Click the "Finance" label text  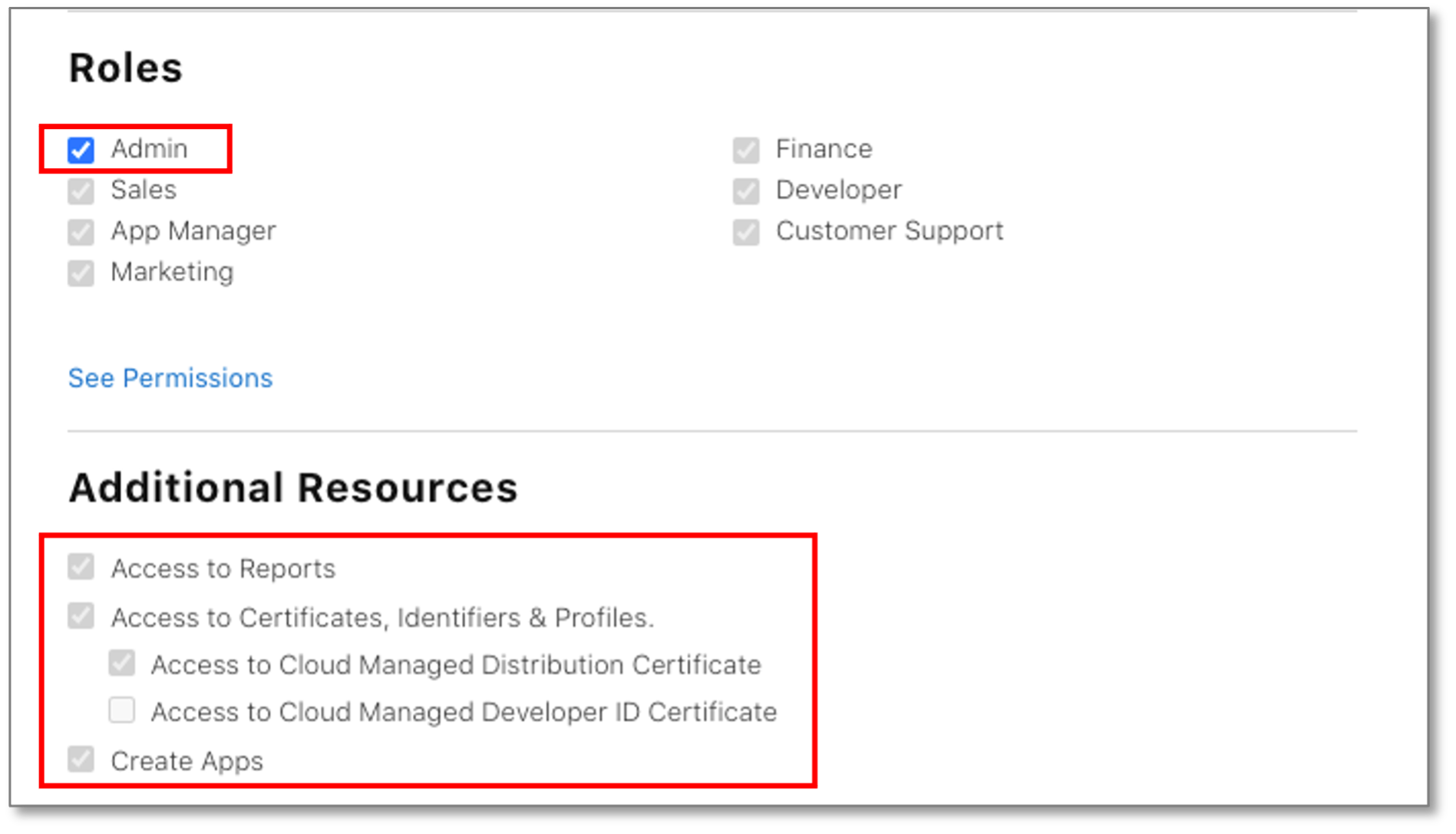(824, 149)
